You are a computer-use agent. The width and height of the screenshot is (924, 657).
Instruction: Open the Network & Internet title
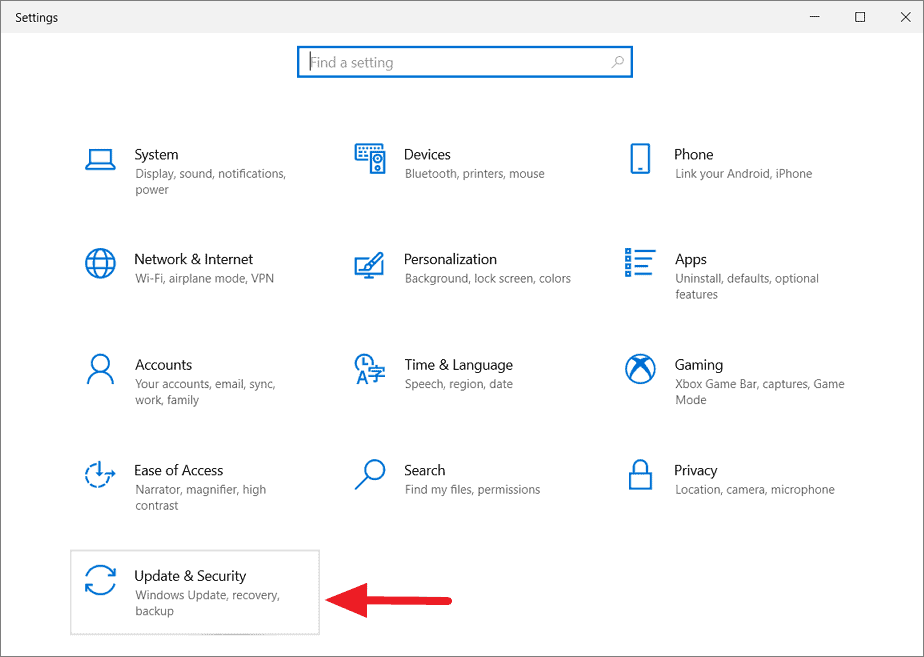click(x=194, y=259)
